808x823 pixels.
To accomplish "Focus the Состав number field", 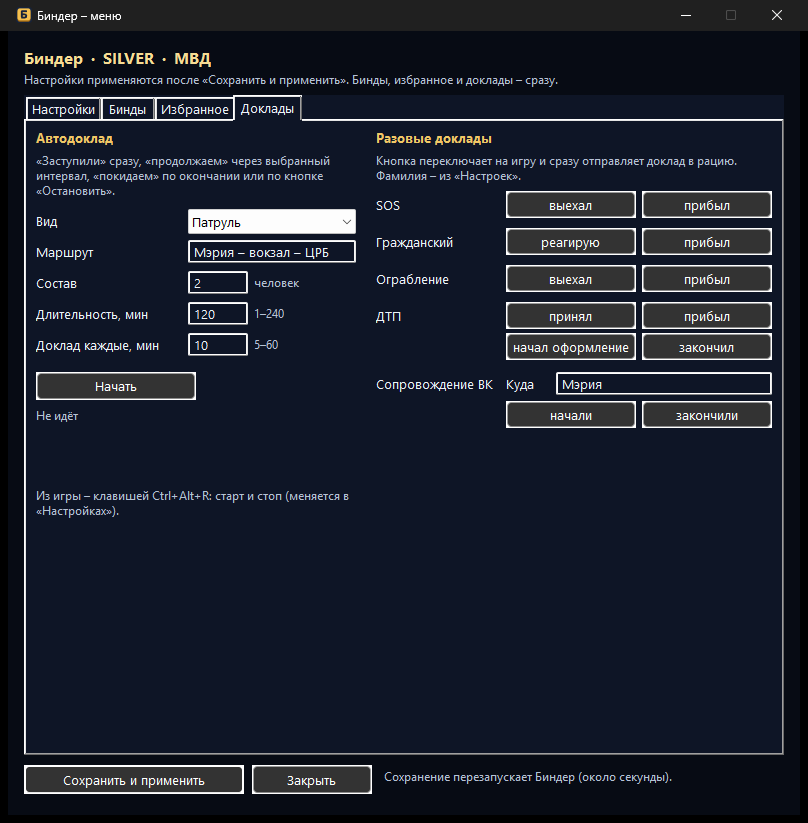I will tap(217, 283).
